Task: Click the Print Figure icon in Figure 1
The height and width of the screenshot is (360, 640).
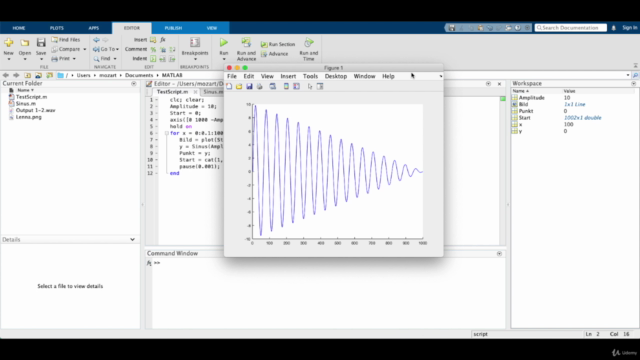Action: [260, 87]
